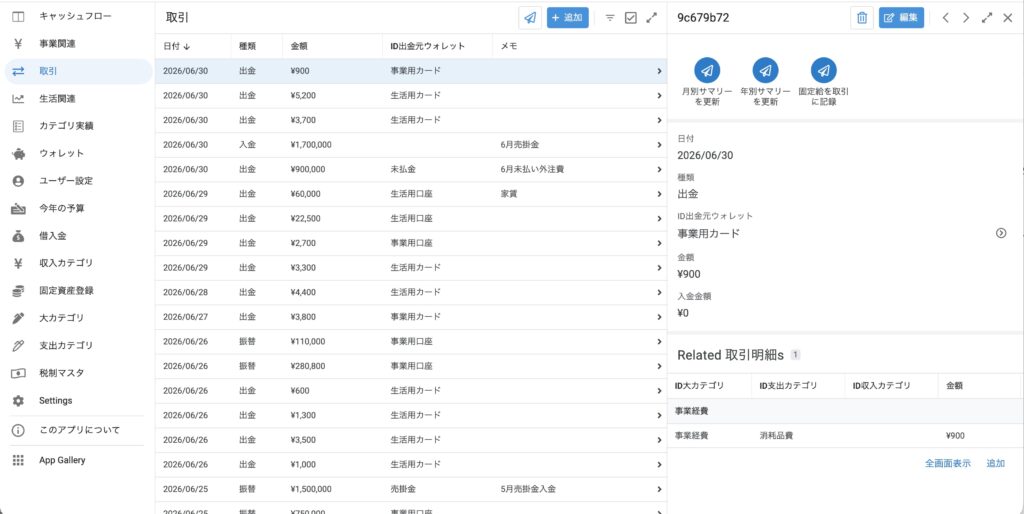
Task: Open 生活関連 menu label
Action: [57, 99]
